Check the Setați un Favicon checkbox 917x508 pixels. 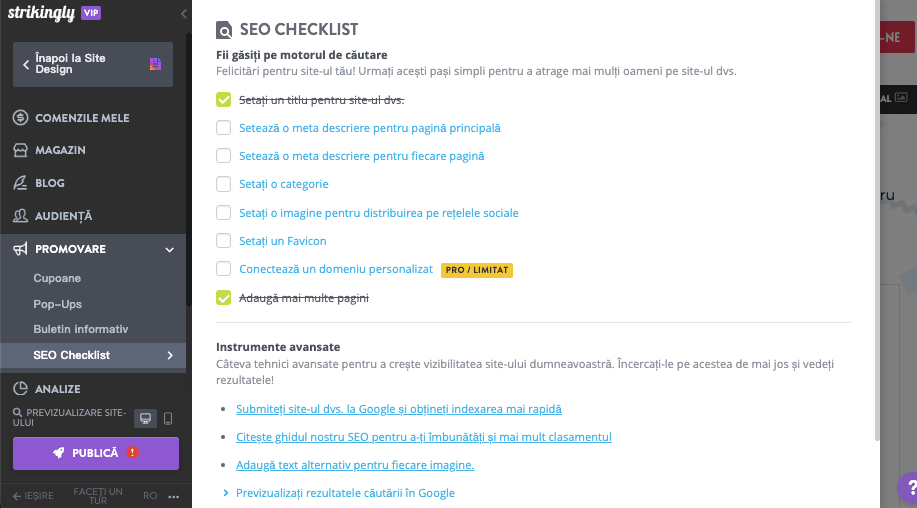223,241
